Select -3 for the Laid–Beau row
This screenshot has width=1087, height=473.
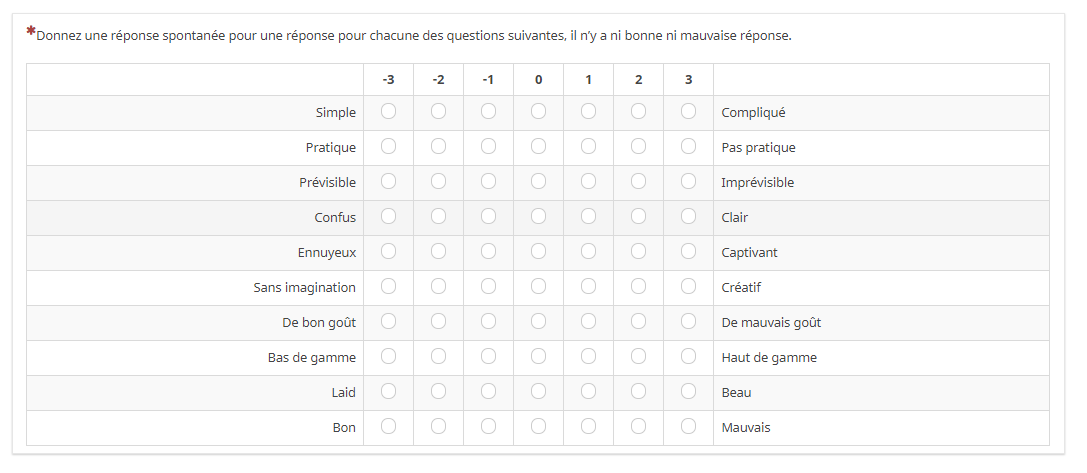pyautogui.click(x=388, y=392)
